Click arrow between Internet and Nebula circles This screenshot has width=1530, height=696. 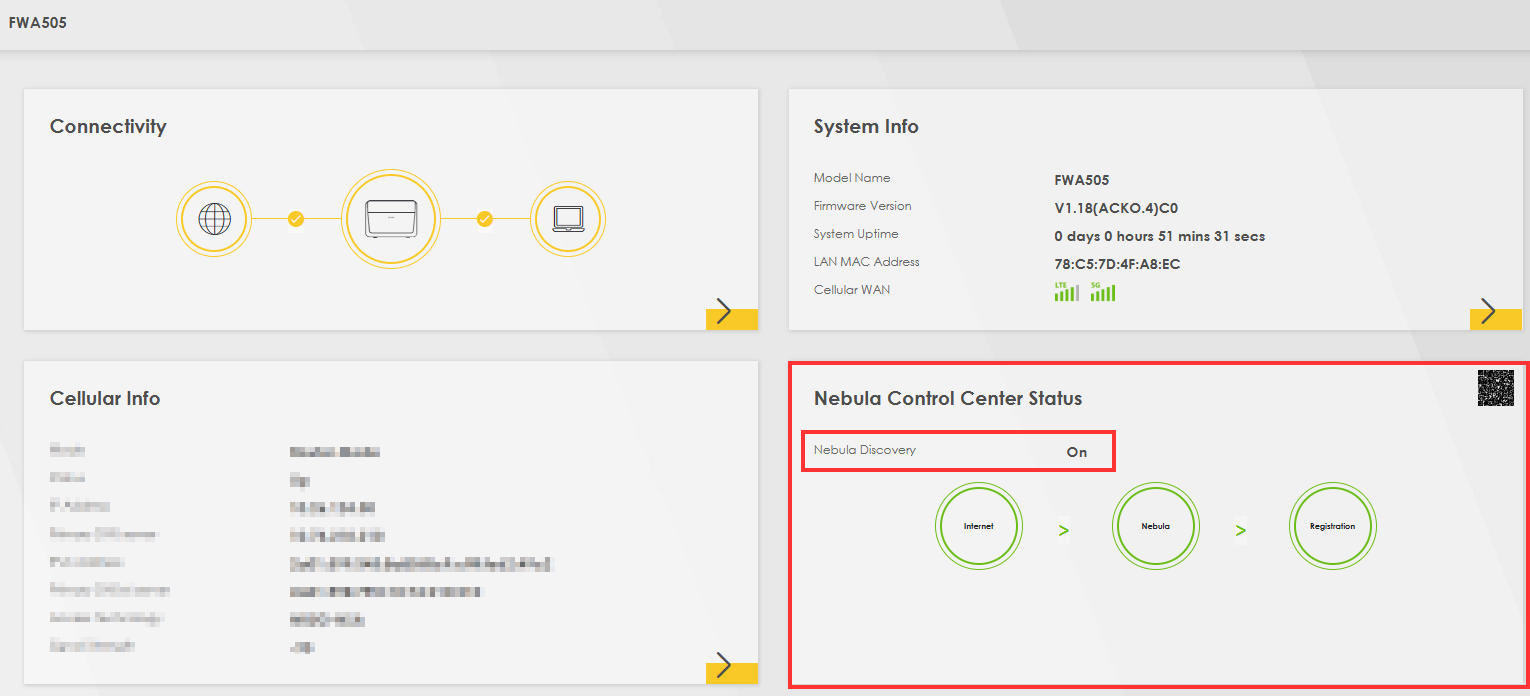click(1064, 530)
